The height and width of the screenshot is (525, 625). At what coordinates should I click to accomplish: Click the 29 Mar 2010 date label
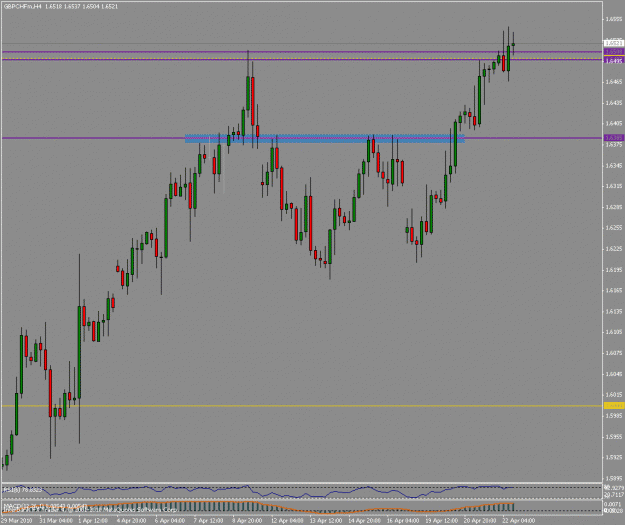17,520
